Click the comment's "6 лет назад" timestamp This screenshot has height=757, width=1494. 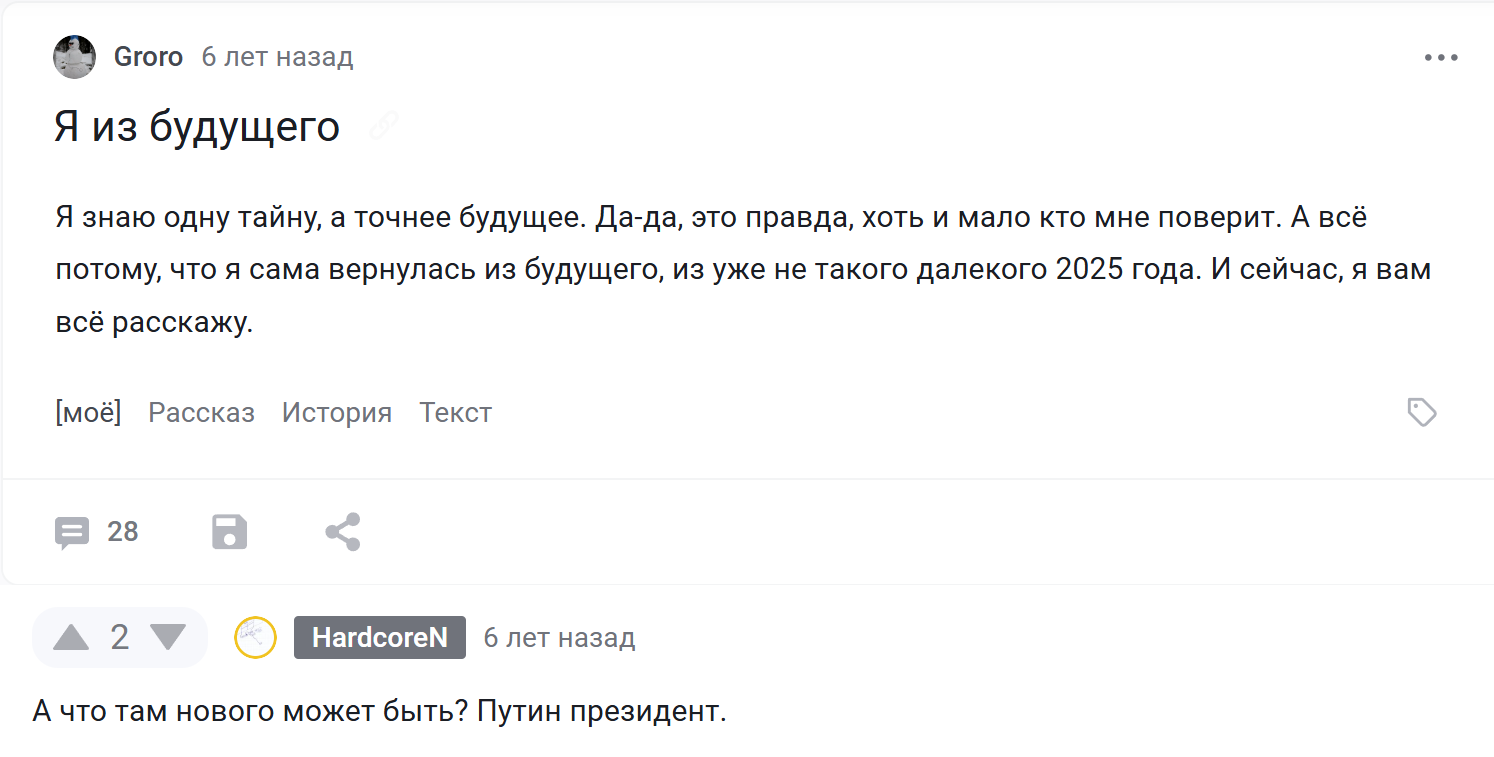(559, 637)
